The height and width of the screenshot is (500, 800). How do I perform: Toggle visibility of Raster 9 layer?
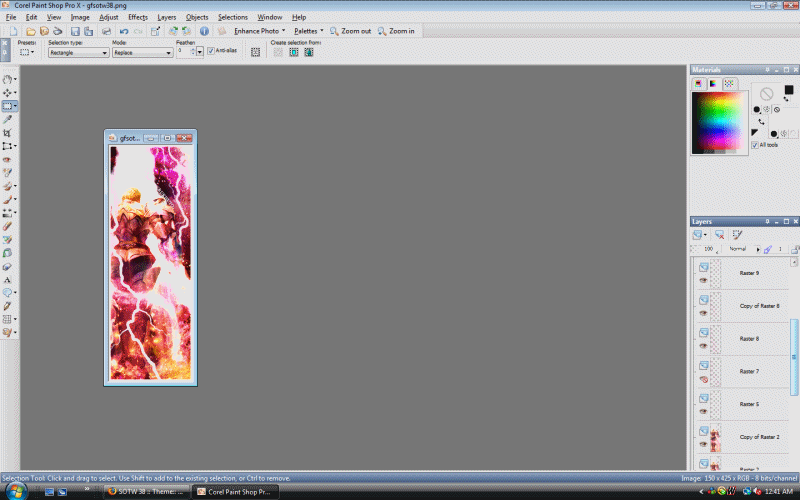tap(704, 281)
